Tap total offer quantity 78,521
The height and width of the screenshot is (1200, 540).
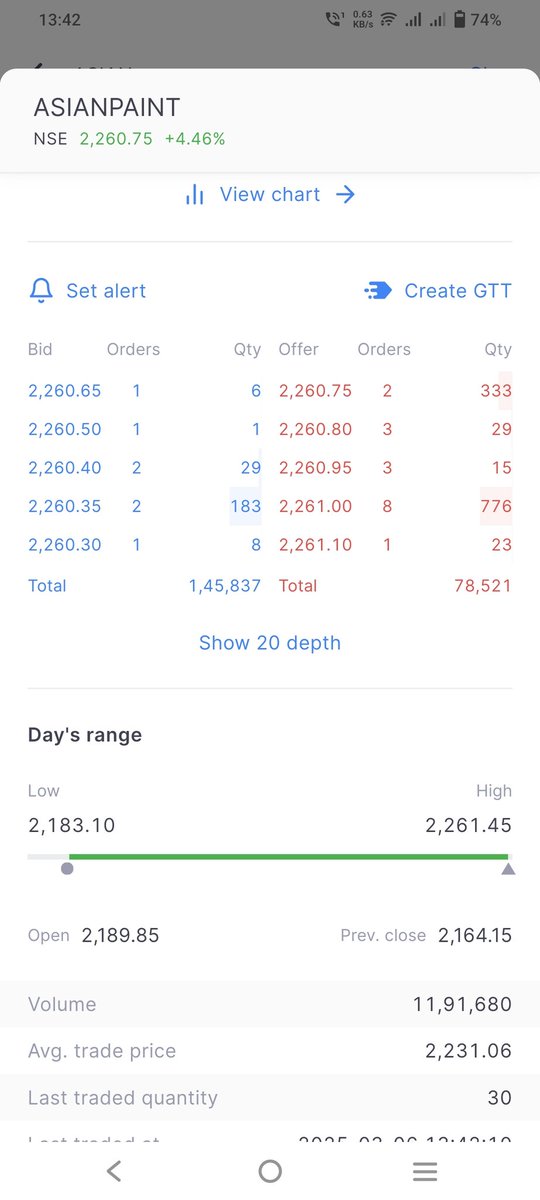click(483, 585)
